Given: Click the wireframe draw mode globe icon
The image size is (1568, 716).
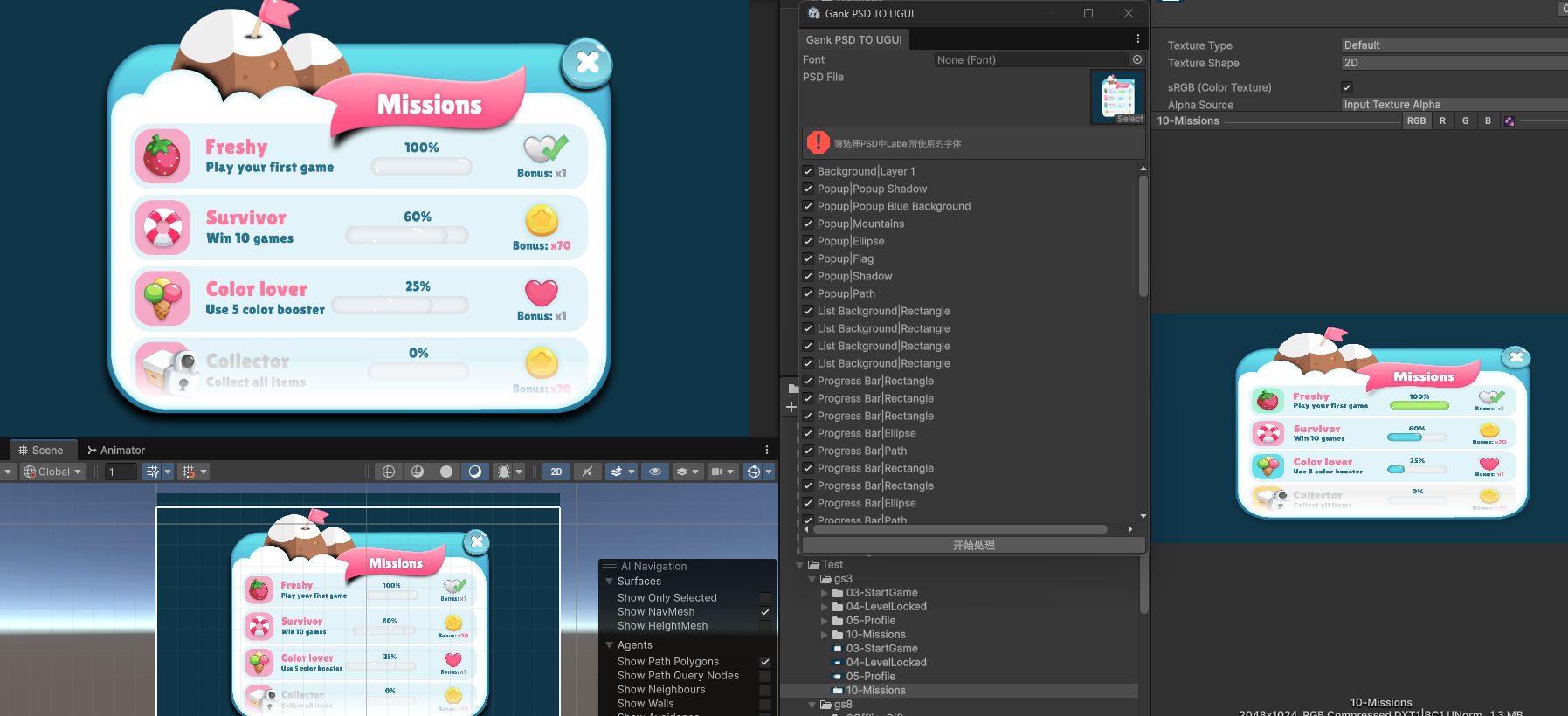Looking at the screenshot, I should pyautogui.click(x=389, y=472).
